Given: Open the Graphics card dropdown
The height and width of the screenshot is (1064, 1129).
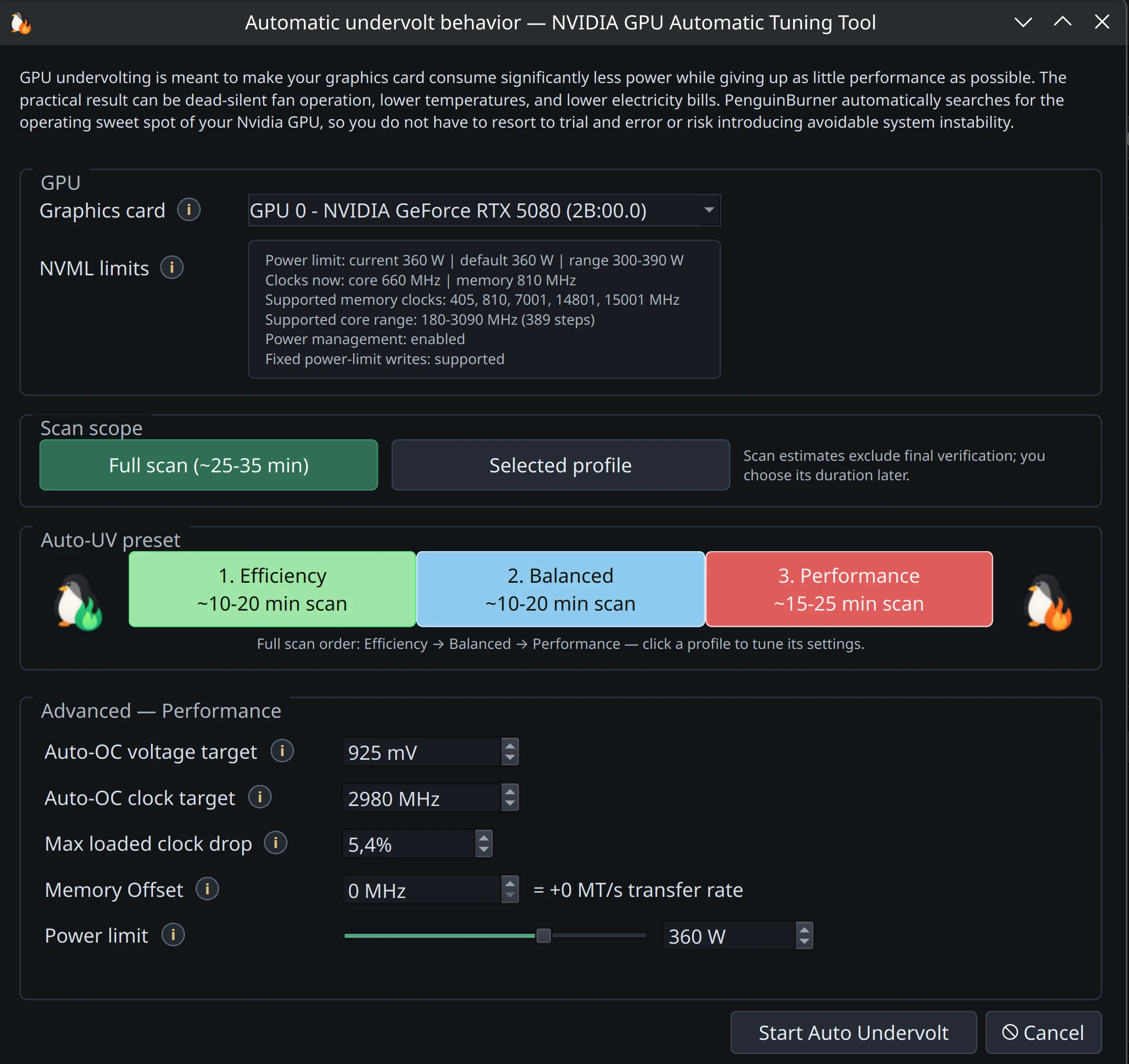Looking at the screenshot, I should point(485,210).
